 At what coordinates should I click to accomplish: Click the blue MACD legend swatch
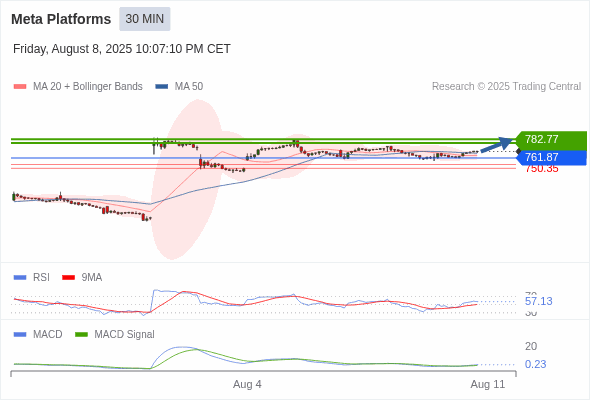[x=20, y=335]
